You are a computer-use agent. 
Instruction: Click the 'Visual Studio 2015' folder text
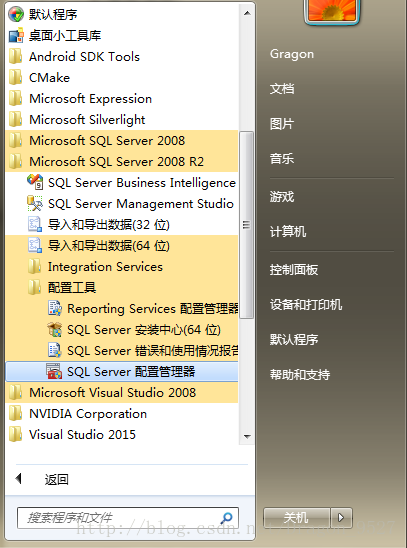(x=82, y=434)
